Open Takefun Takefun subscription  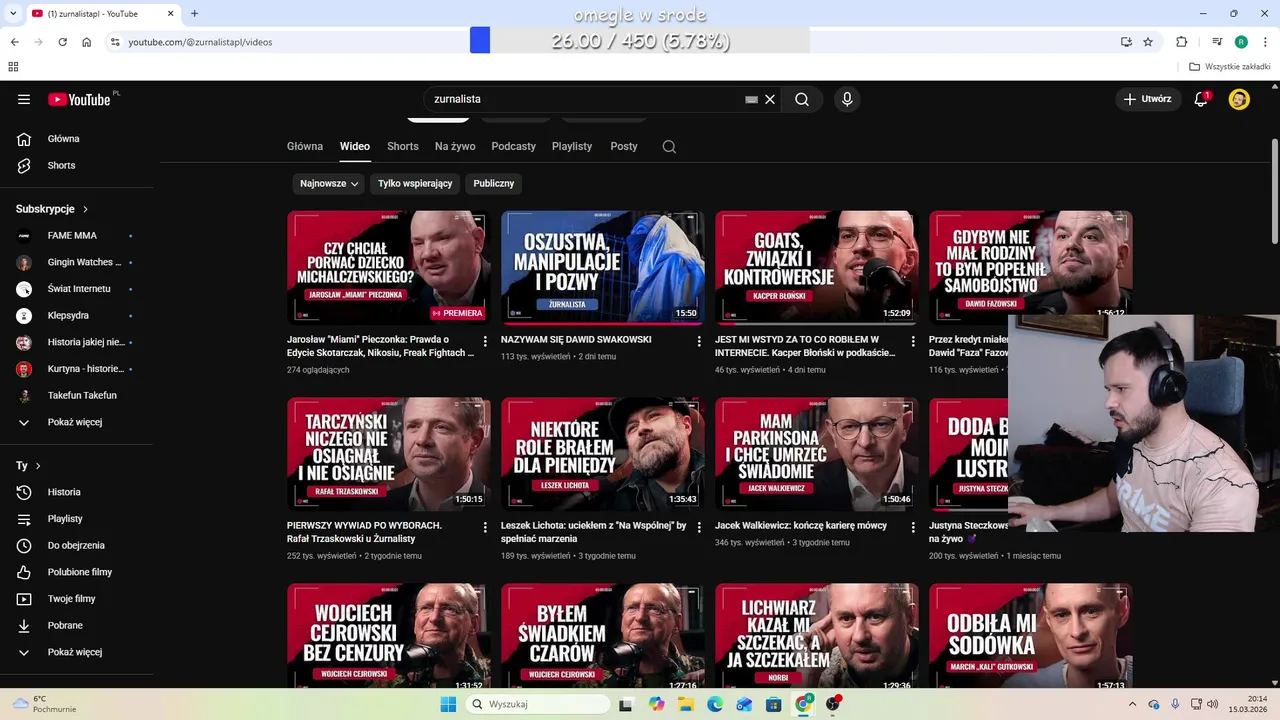coord(80,395)
